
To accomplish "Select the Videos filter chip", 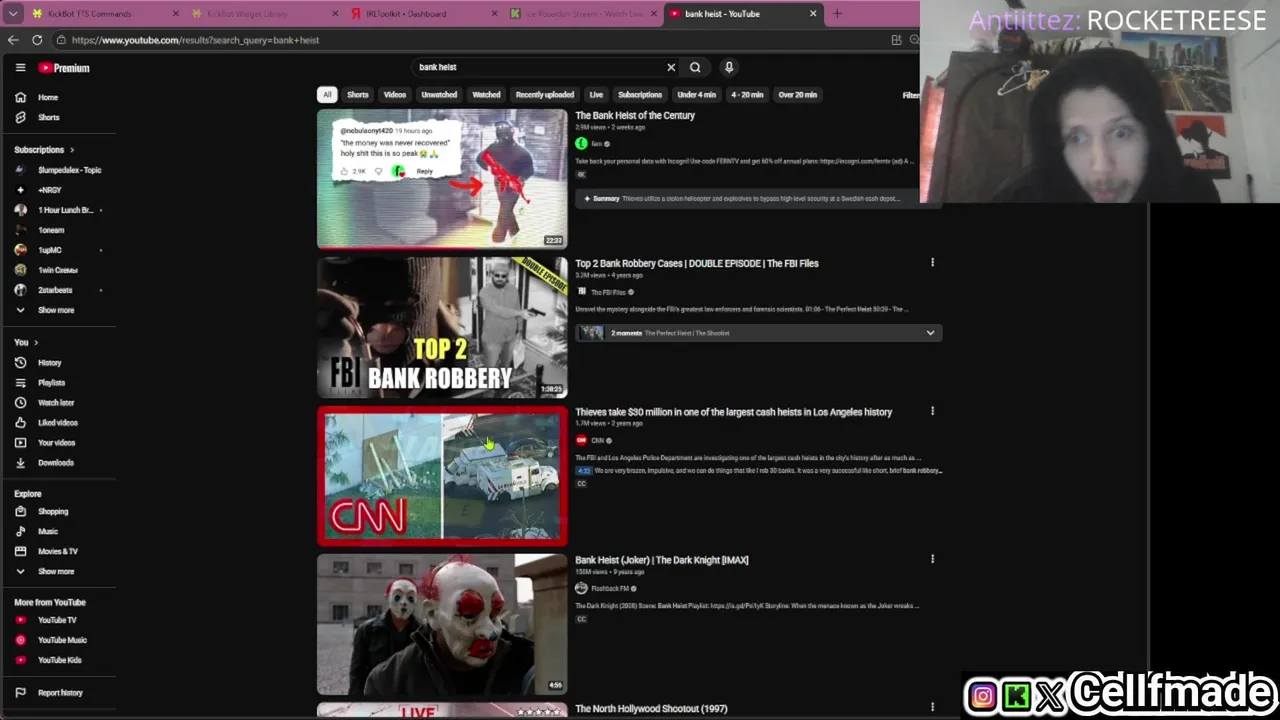I will [x=395, y=94].
